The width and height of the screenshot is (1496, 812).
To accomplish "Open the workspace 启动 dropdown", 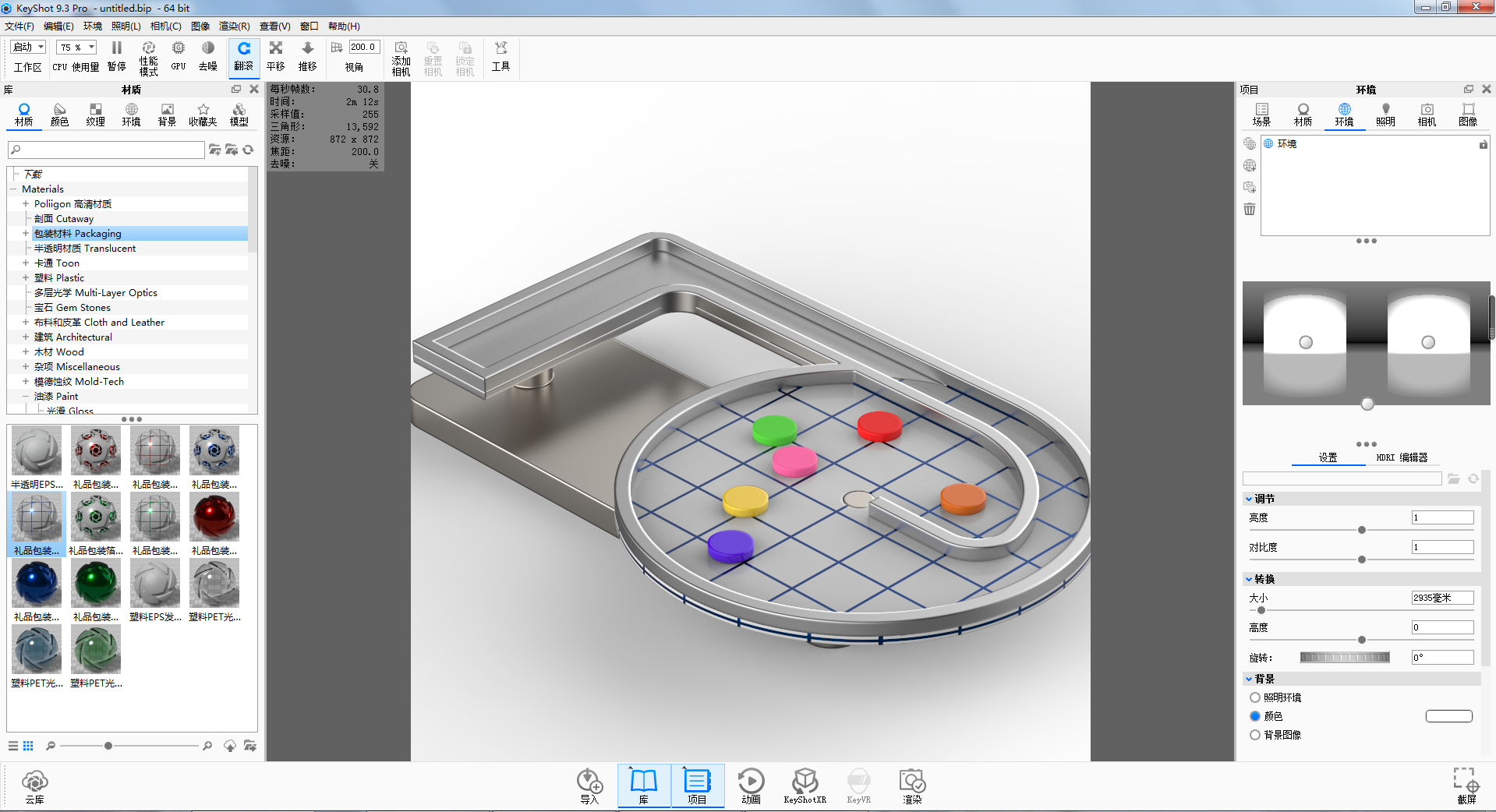I will (28, 47).
